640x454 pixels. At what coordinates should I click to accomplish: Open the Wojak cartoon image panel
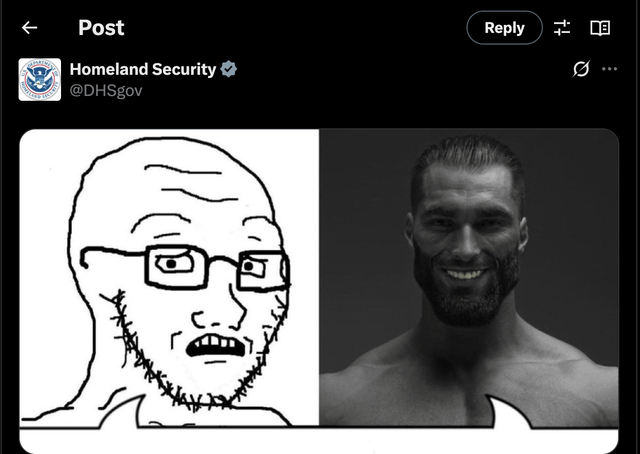169,278
